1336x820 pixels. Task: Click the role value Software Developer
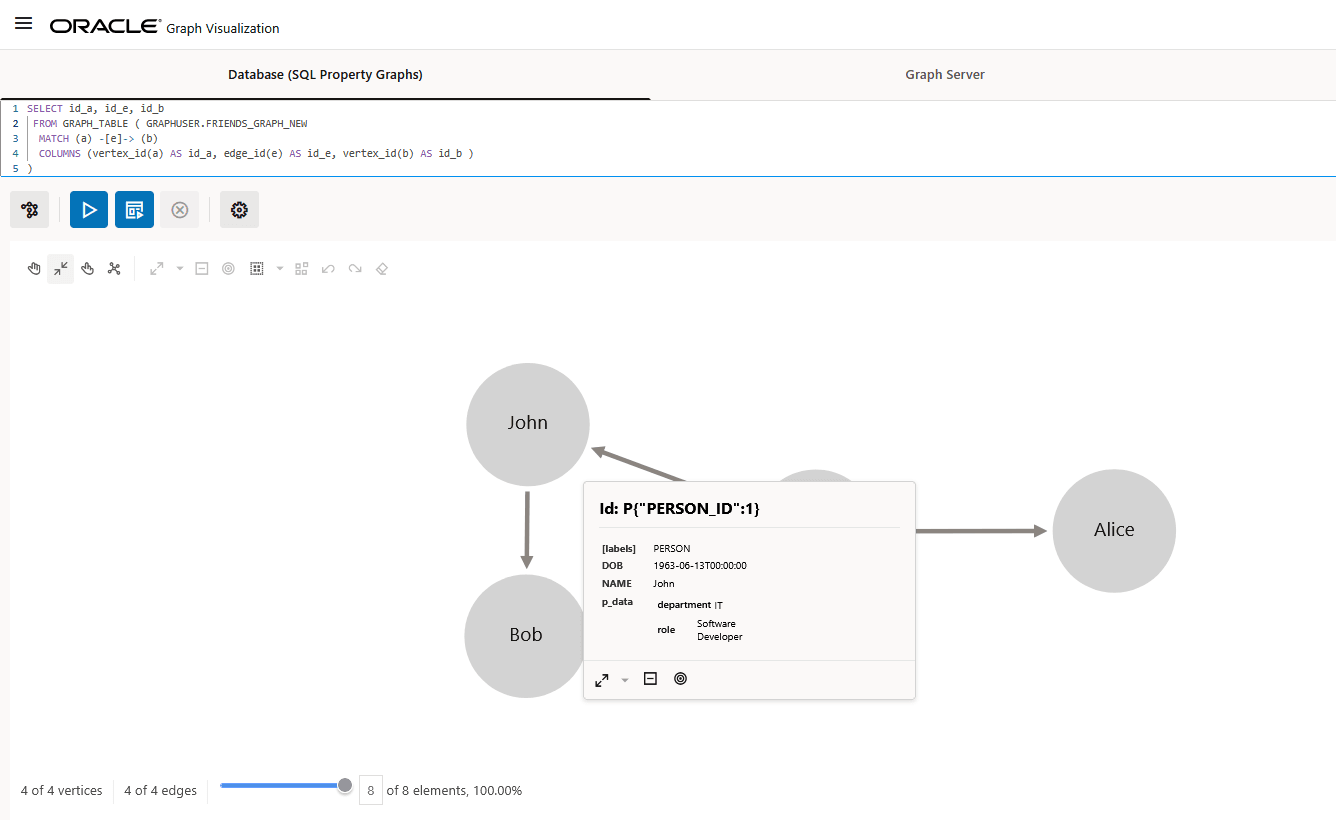pos(720,630)
